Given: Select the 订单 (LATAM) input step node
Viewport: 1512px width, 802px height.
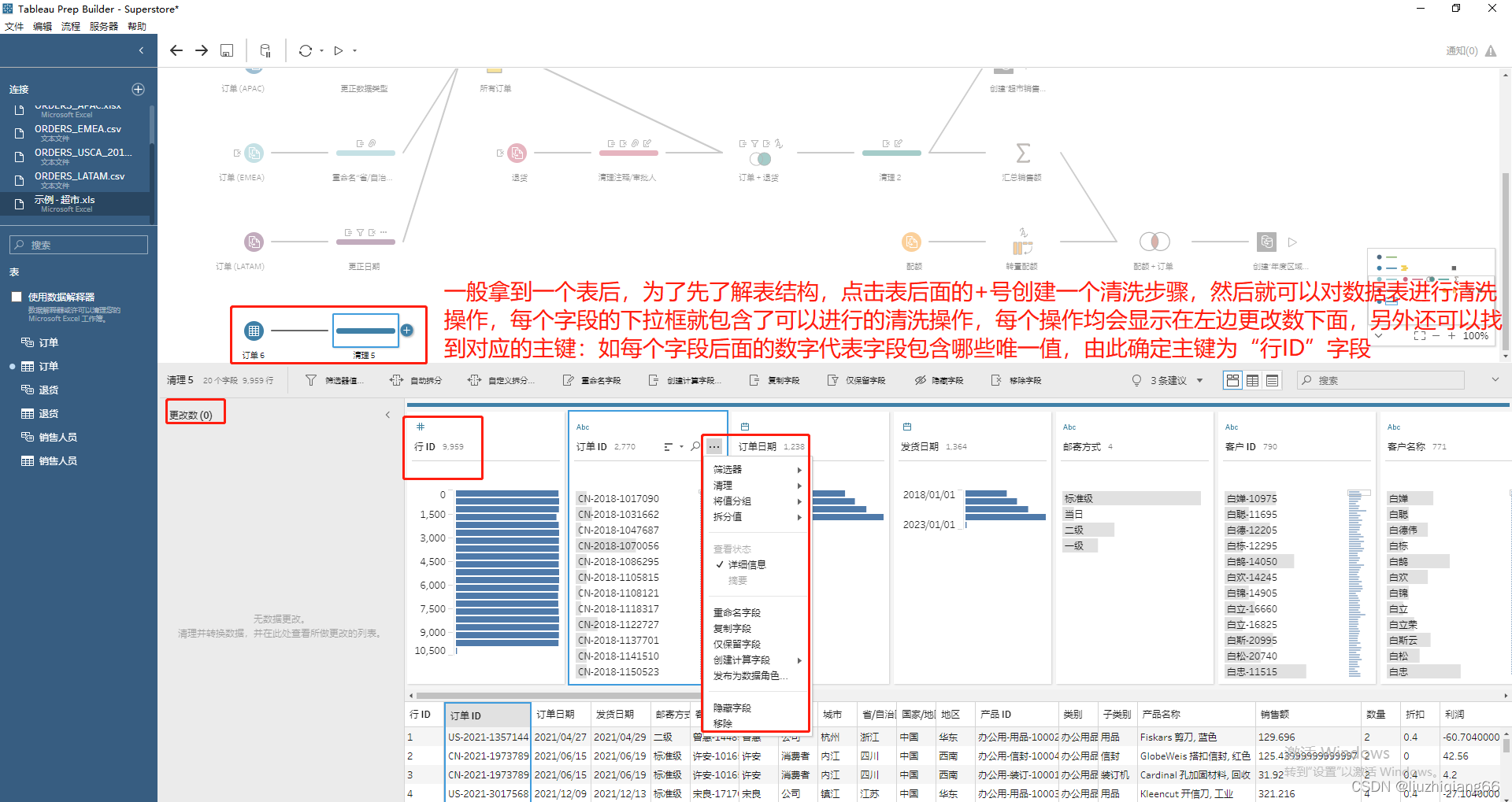Looking at the screenshot, I should 254,242.
